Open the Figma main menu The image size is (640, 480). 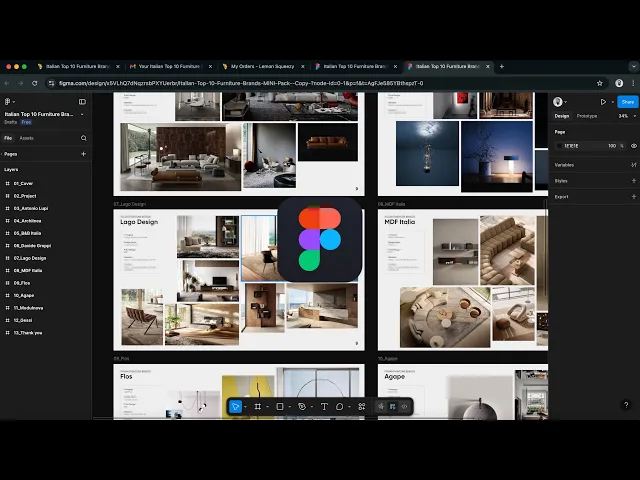[x=8, y=102]
